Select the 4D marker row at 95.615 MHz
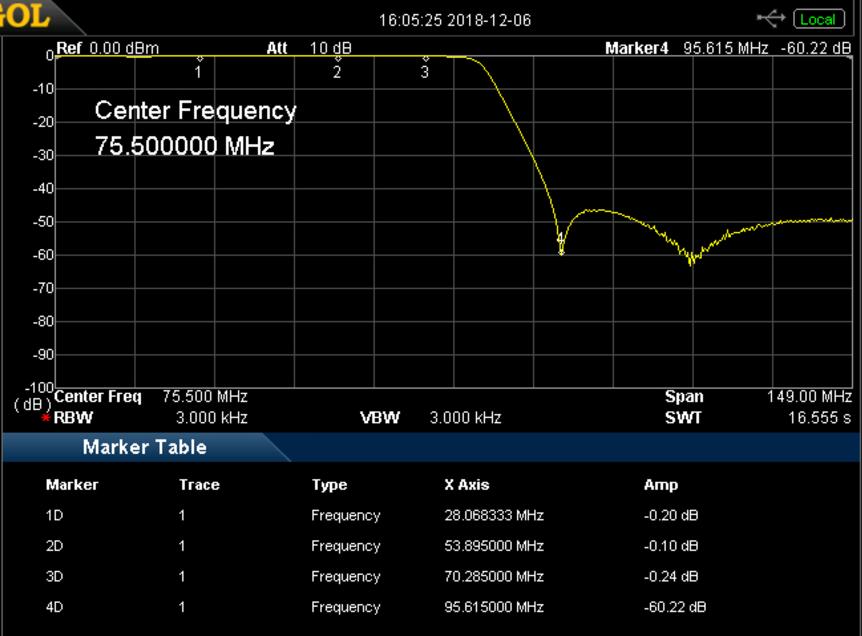 click(x=430, y=607)
